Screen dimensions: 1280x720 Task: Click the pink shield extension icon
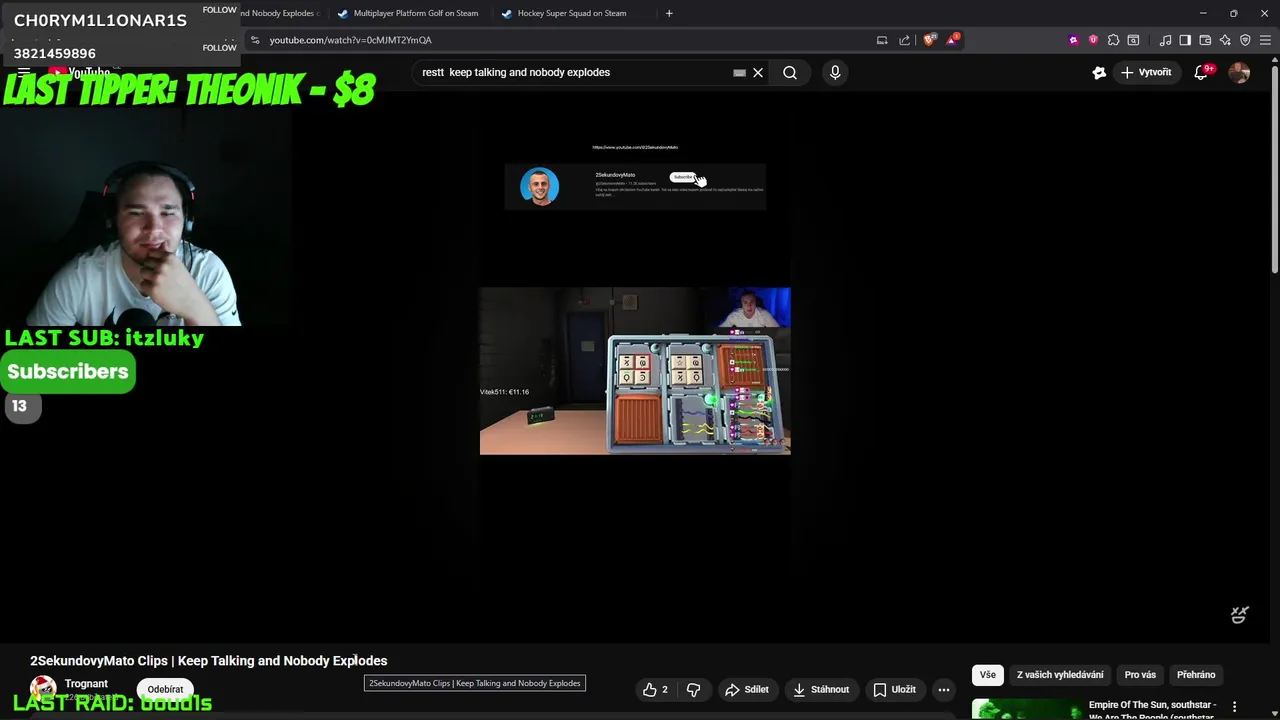pyautogui.click(x=1093, y=40)
